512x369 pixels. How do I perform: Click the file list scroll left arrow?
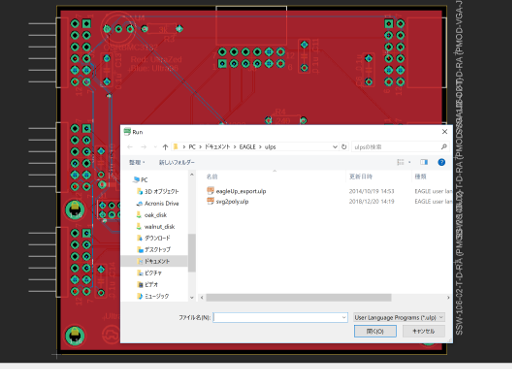click(x=202, y=297)
